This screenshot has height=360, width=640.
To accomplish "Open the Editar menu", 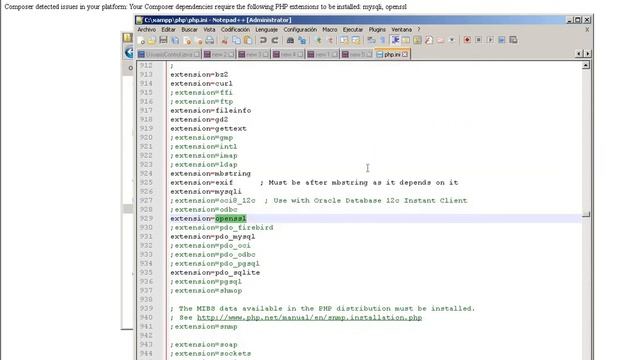I will pyautogui.click(x=168, y=30).
